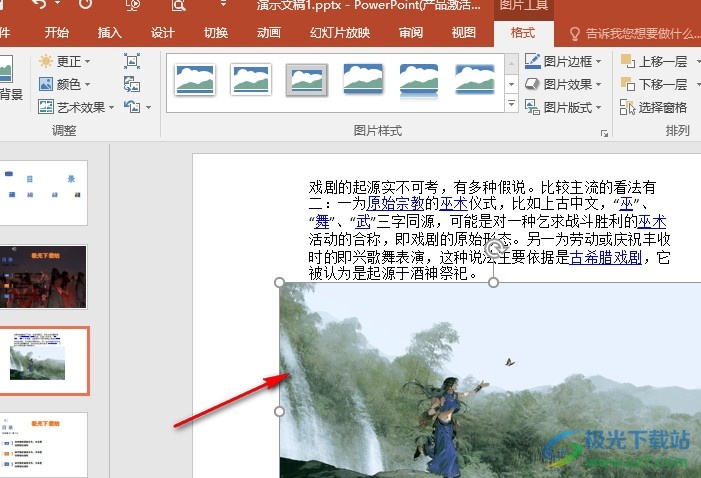Open the 艺术效果 artistic effects menu
701x478 pixels.
coord(76,107)
